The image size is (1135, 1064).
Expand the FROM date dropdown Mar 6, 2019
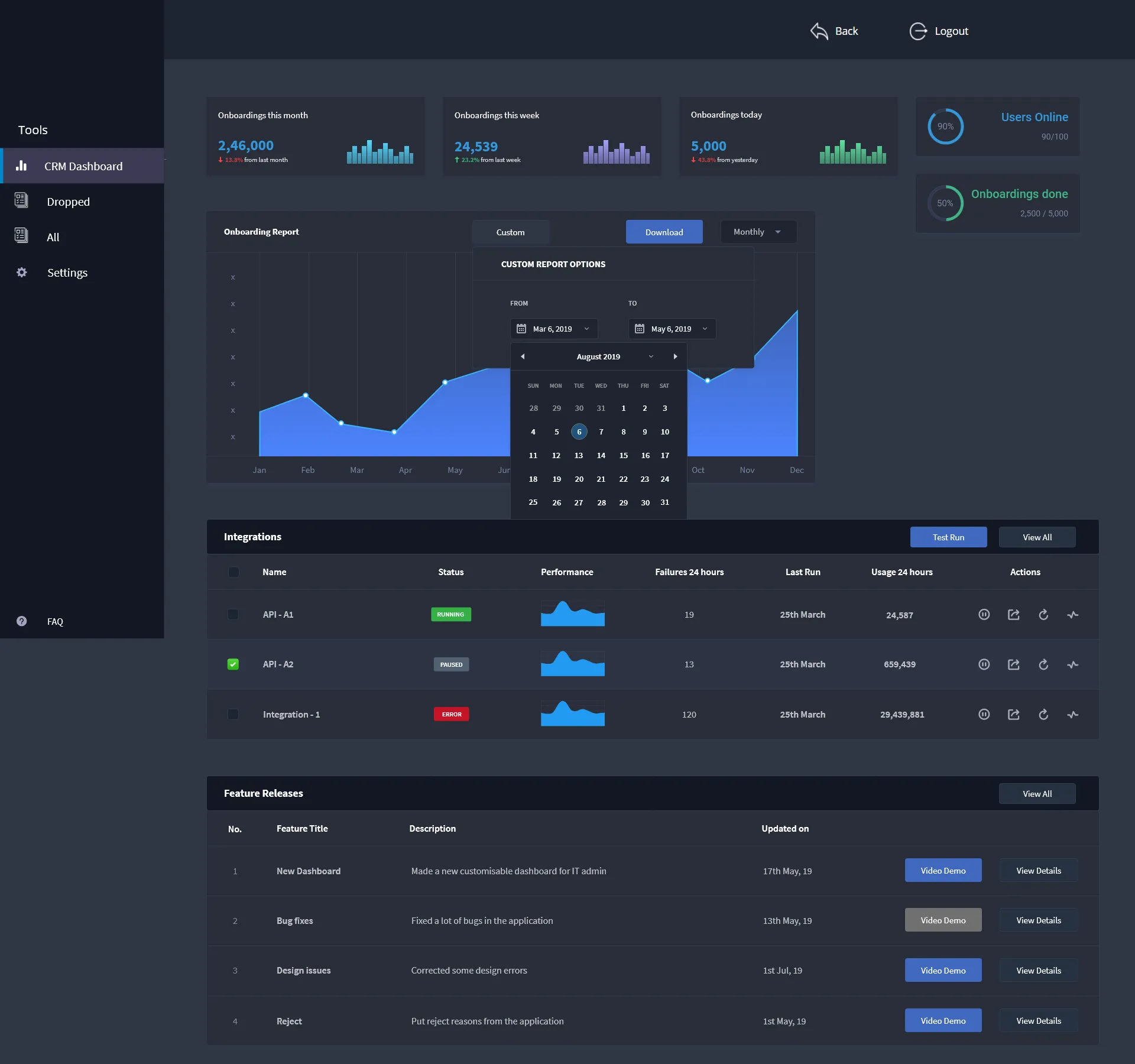554,329
